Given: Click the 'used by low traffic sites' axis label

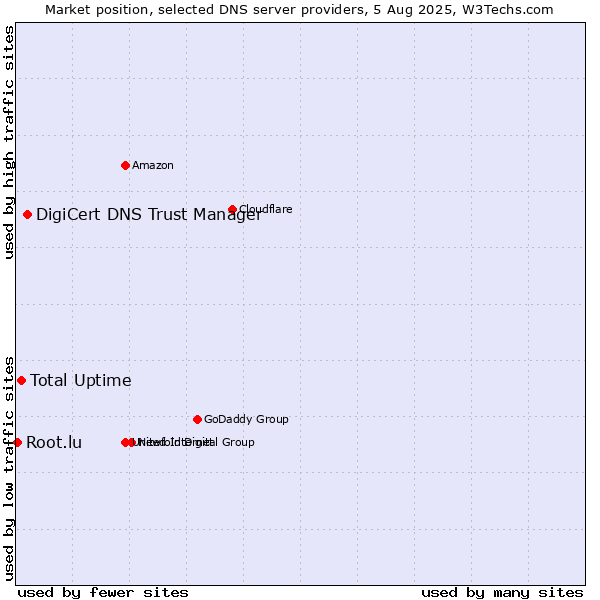Looking at the screenshot, I should [x=9, y=470].
